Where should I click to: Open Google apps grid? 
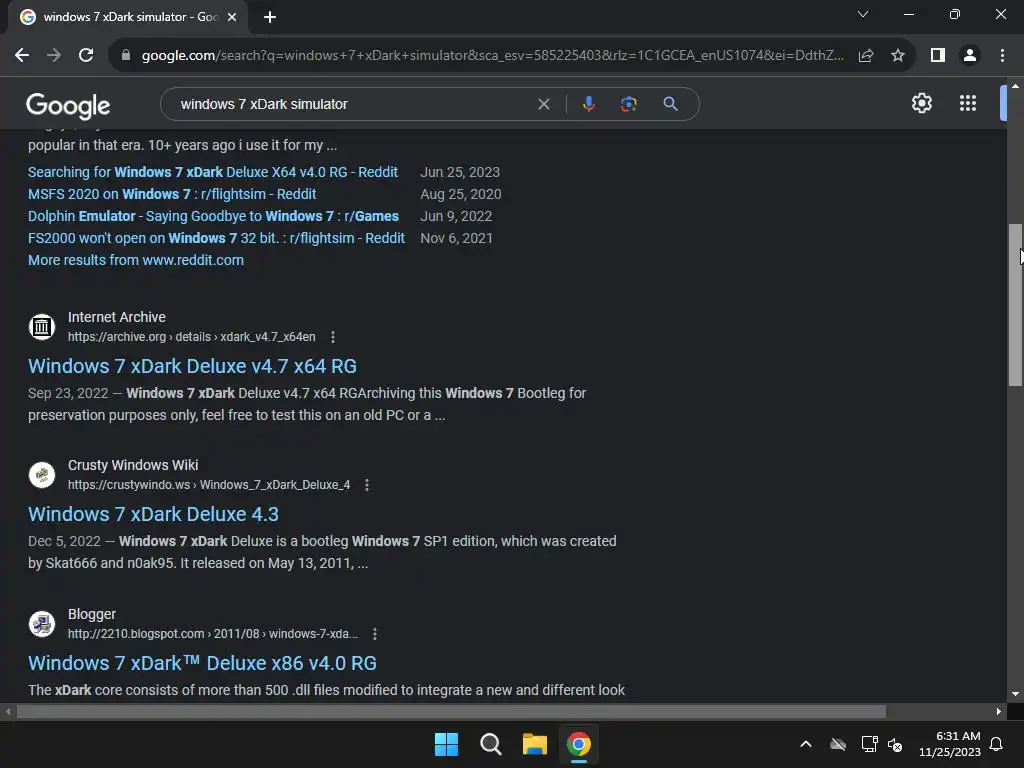pos(968,103)
